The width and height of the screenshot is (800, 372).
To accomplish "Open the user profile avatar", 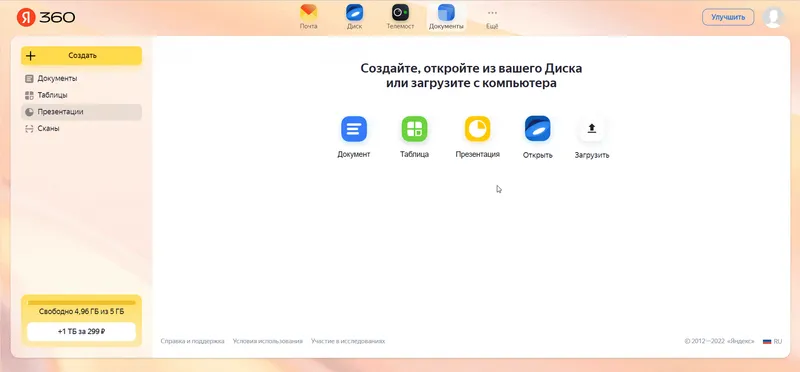I will [x=773, y=17].
